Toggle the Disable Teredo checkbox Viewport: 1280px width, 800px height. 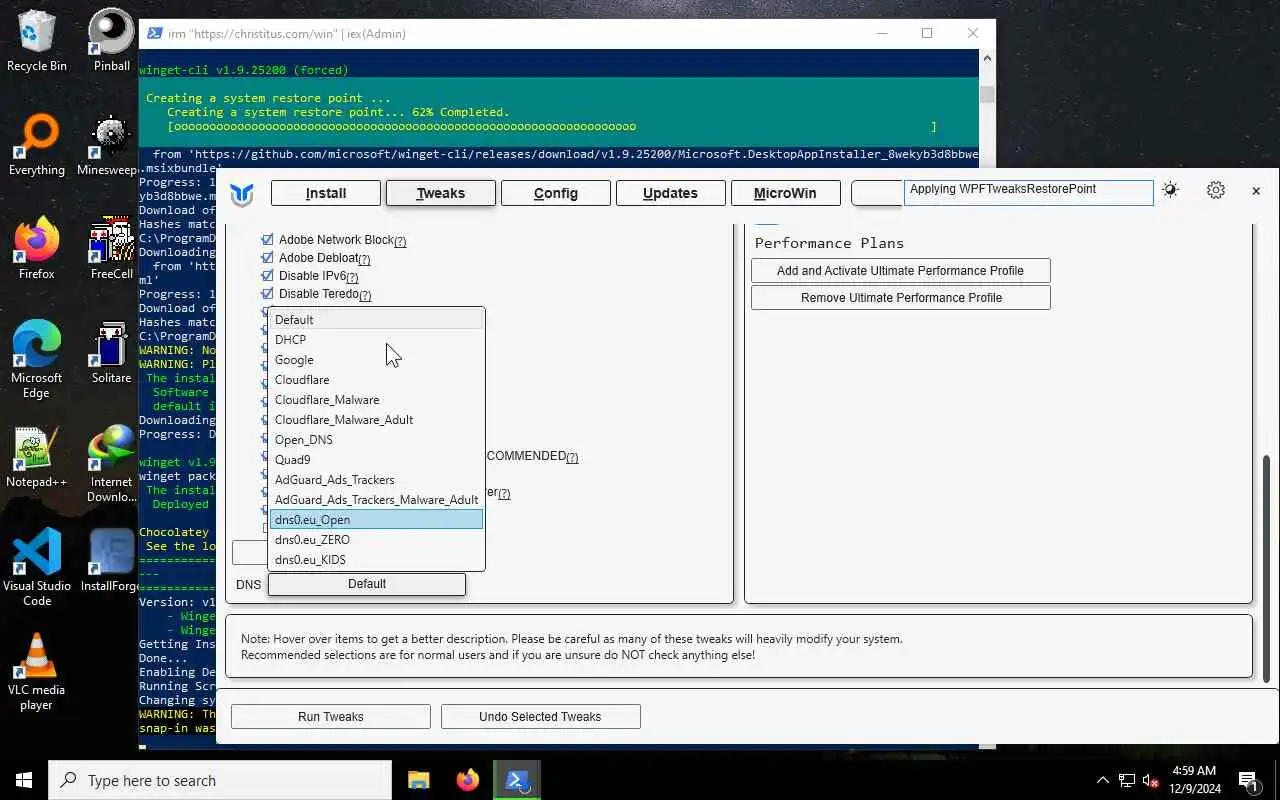point(267,294)
